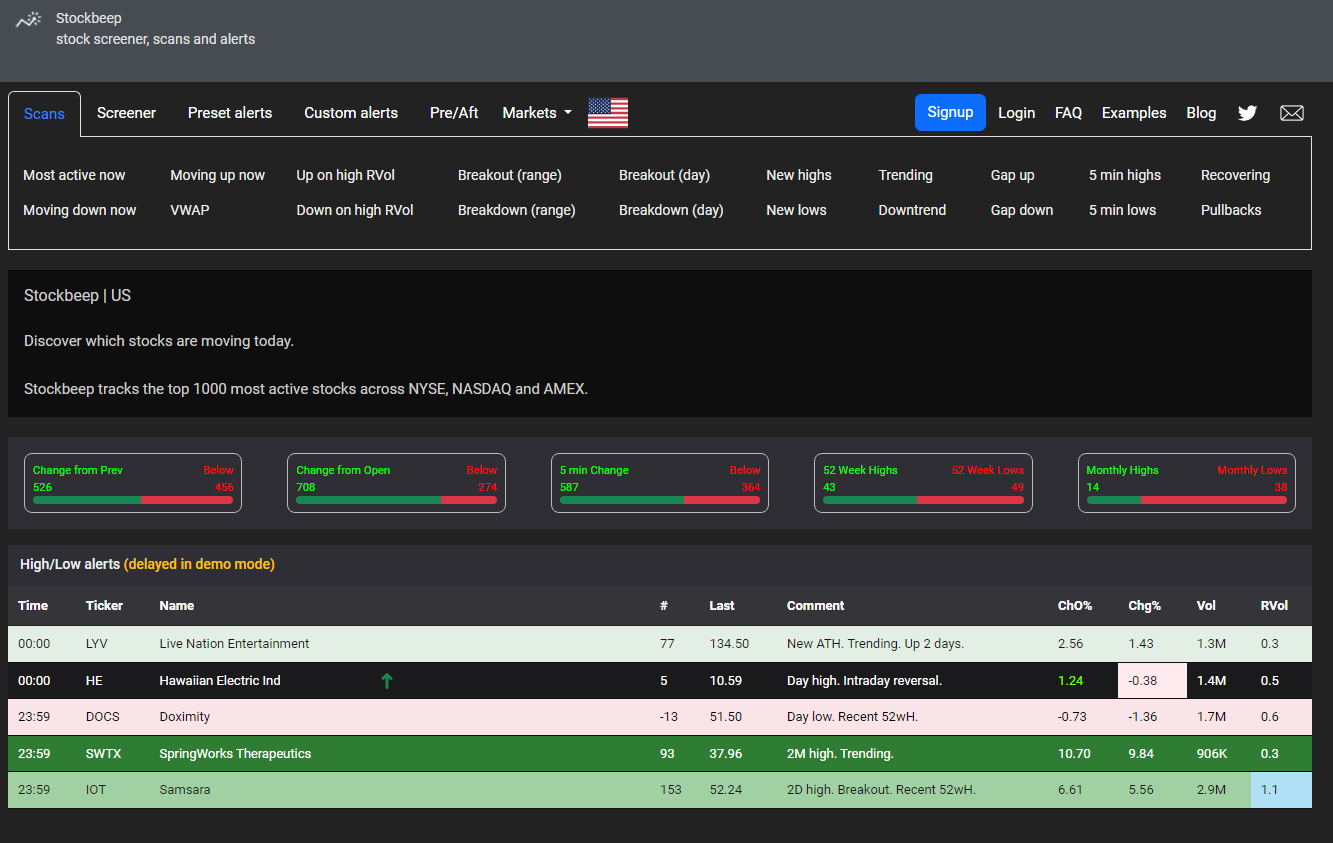Select Moving up now scan
The width and height of the screenshot is (1333, 843).
217,175
